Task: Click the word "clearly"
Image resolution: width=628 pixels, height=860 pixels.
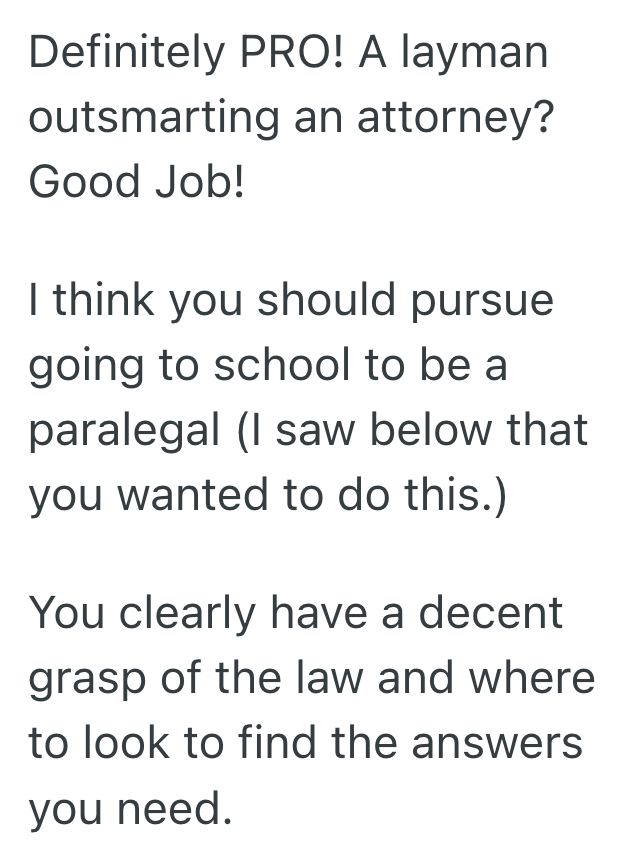Action: pos(199,614)
